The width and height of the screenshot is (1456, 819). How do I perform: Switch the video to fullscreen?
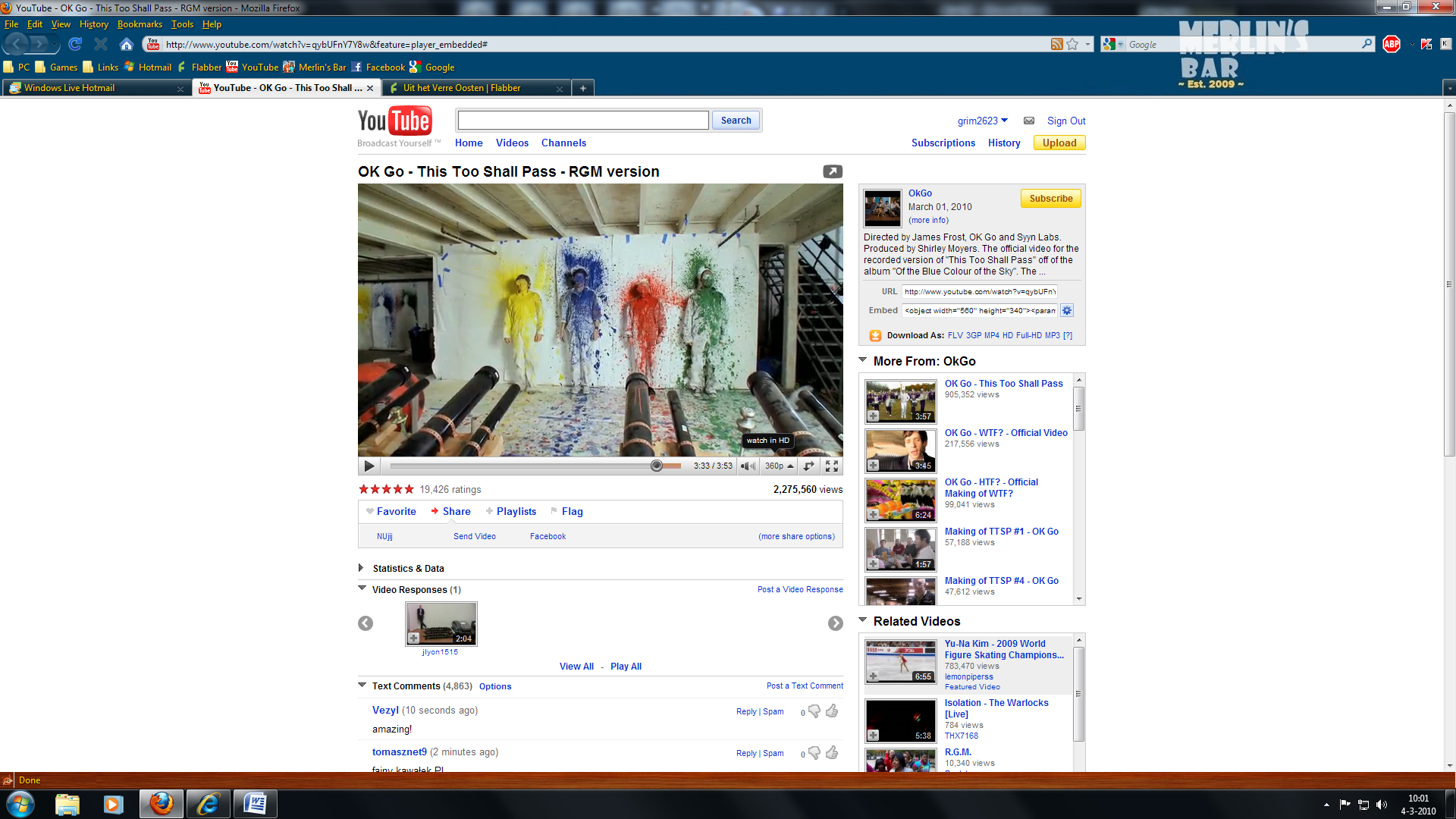click(831, 466)
